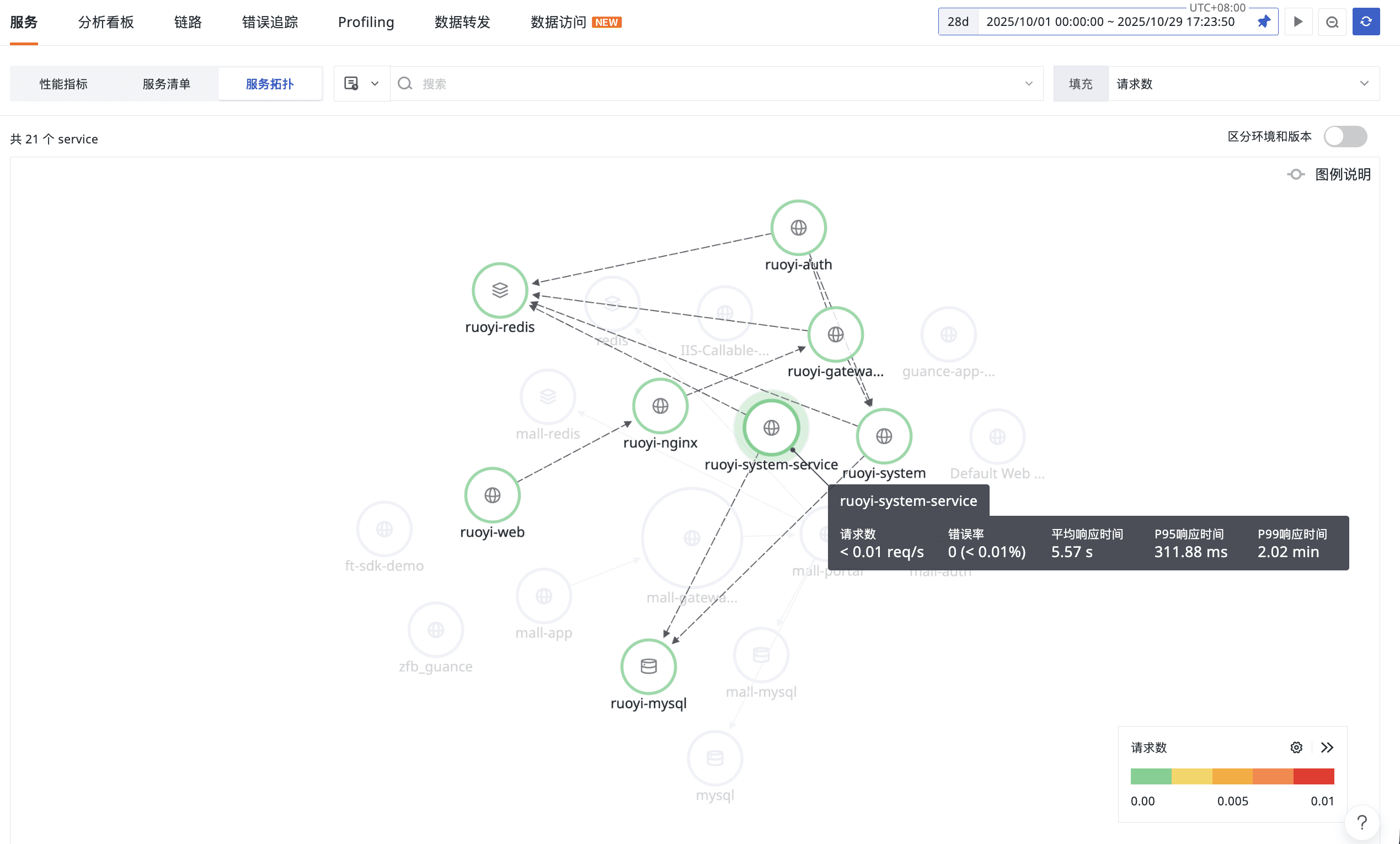Switch to the 链路 tab
This screenshot has width=1400, height=844.
pos(188,22)
